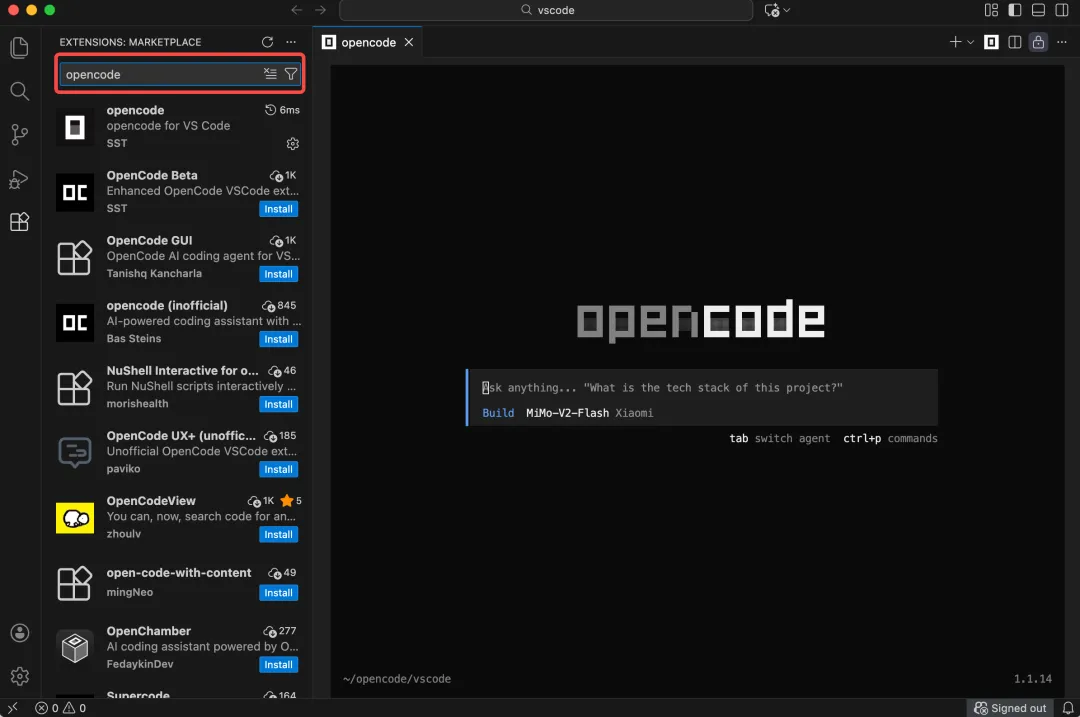Open the Extensions view icon
This screenshot has height=717, width=1080.
19,222
